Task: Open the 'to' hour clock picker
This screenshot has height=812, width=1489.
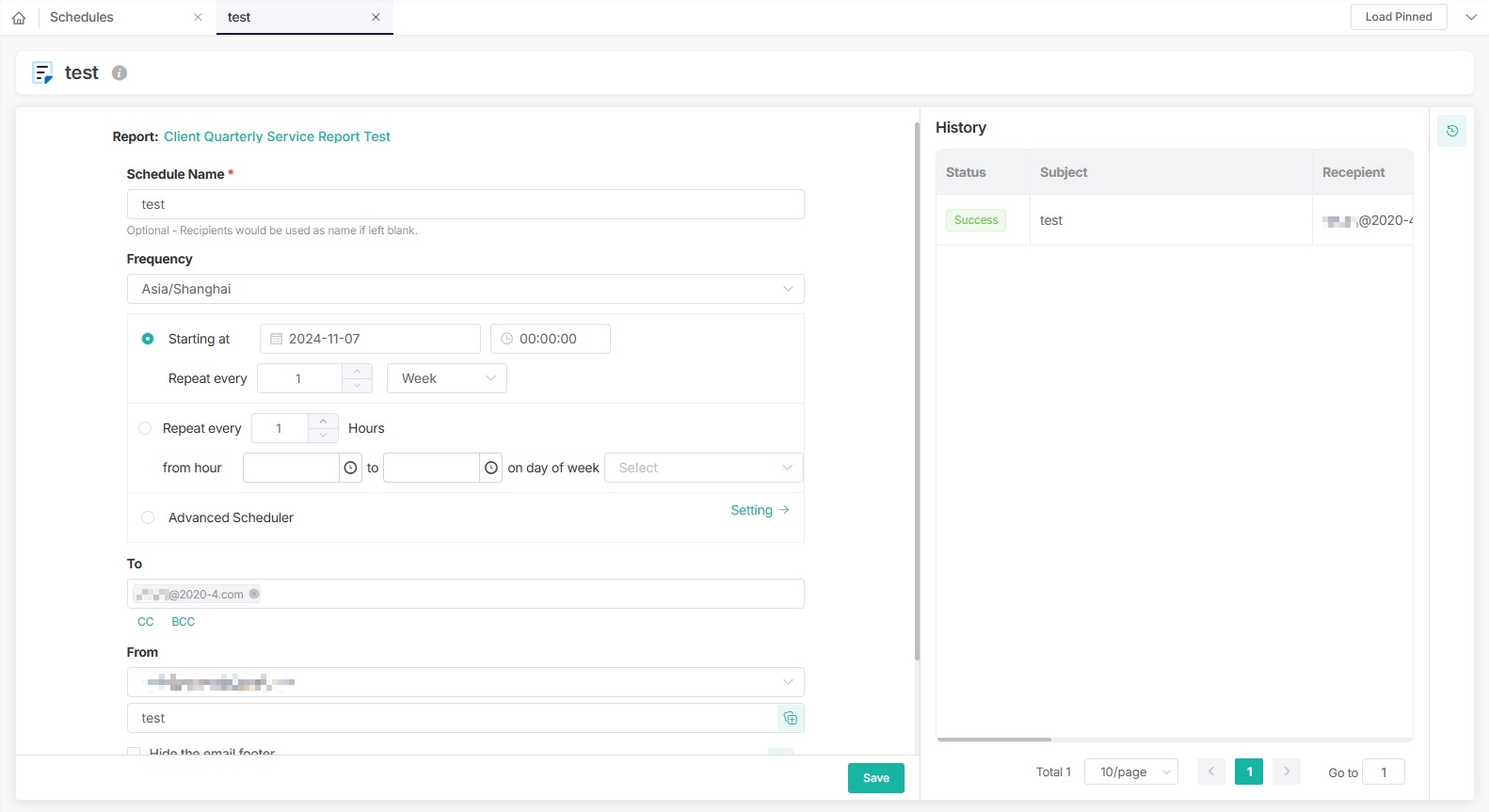Action: point(490,468)
